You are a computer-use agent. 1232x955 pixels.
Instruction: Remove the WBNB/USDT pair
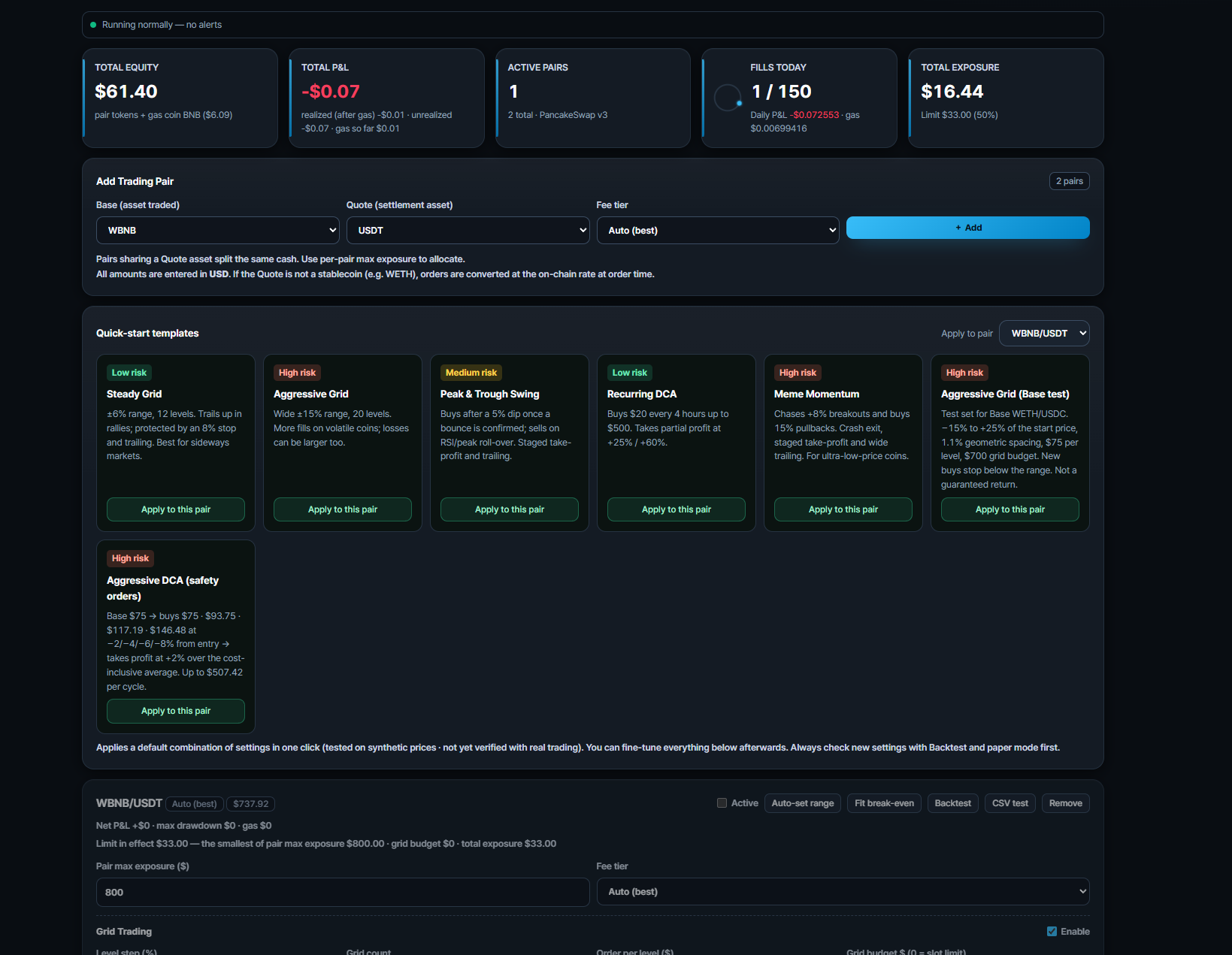pos(1066,803)
